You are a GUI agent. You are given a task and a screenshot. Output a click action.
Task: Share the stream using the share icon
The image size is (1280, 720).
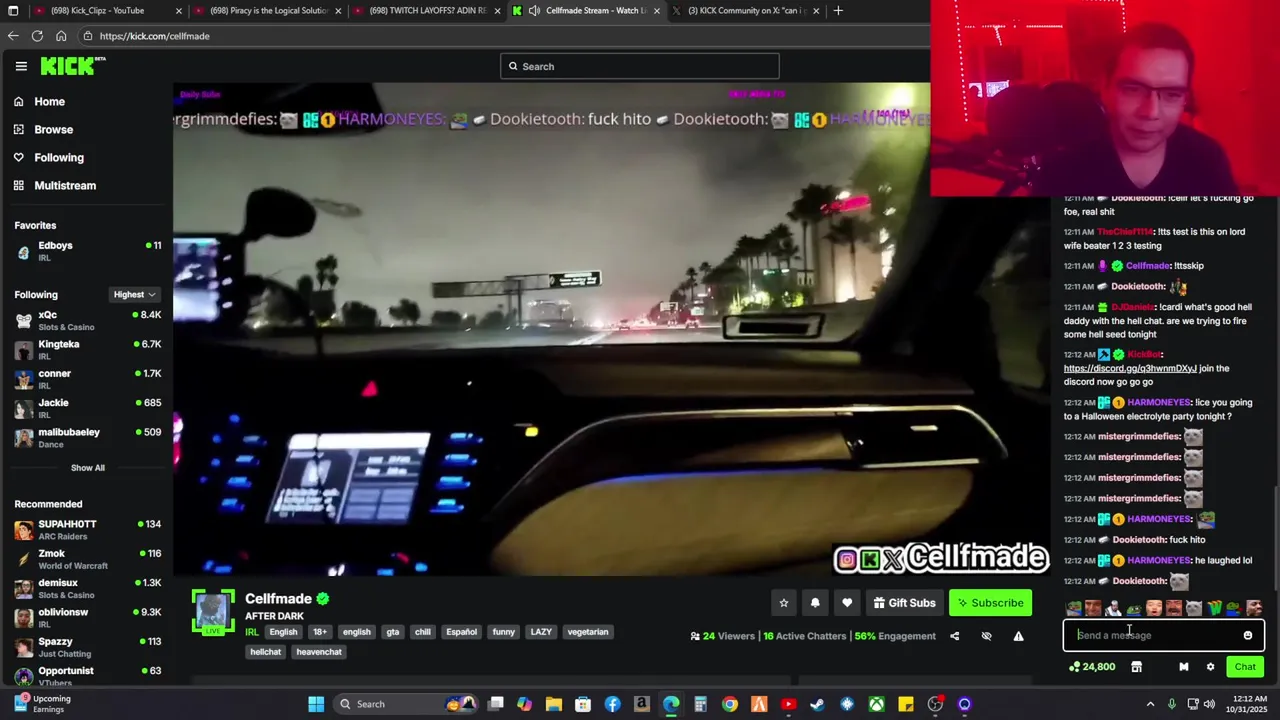954,636
